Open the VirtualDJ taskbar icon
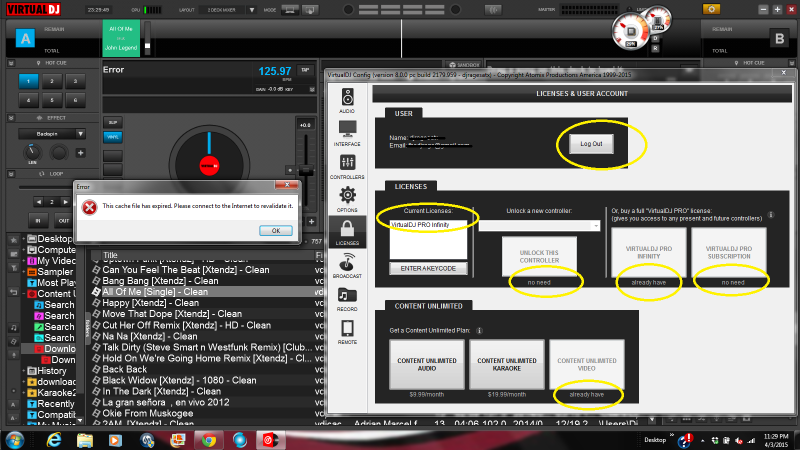 [270, 440]
